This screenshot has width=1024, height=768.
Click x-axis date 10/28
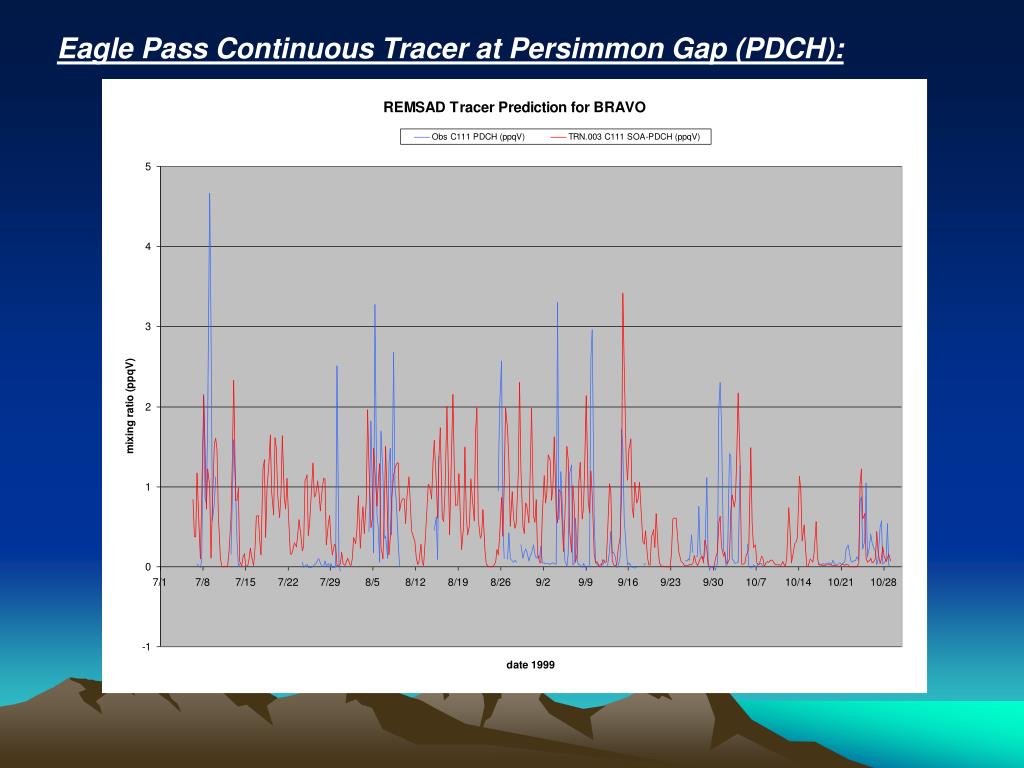coord(883,582)
